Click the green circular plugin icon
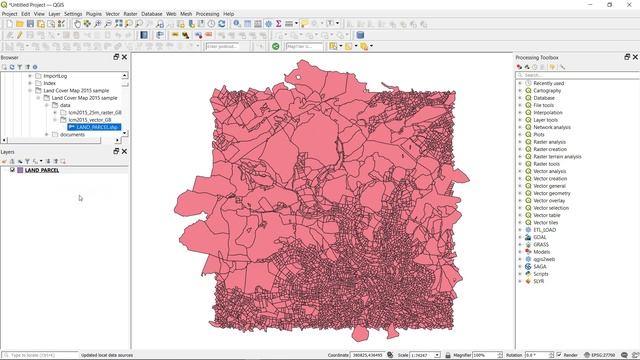 point(276,47)
